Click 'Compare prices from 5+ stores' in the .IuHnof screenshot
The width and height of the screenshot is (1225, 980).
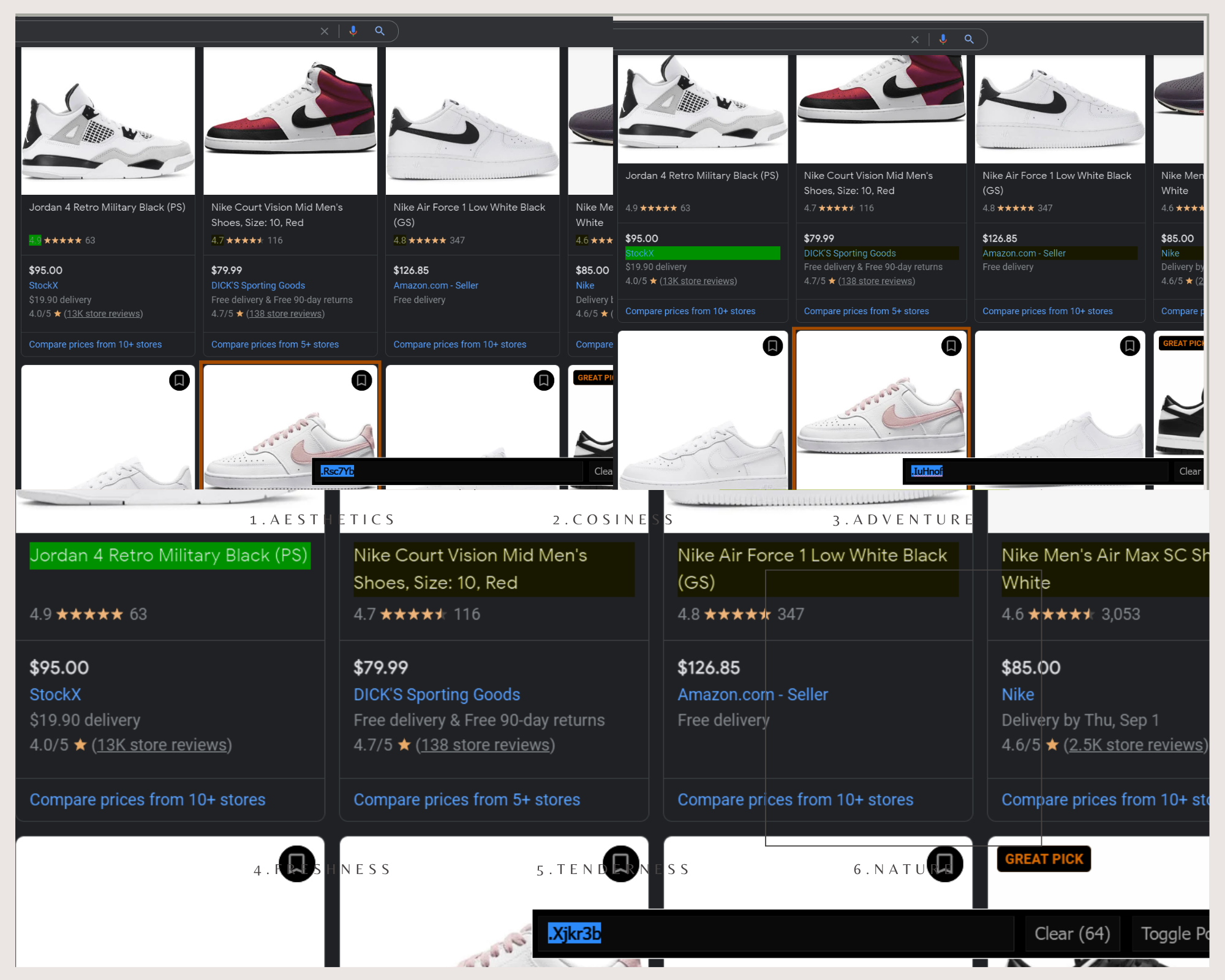[866, 311]
